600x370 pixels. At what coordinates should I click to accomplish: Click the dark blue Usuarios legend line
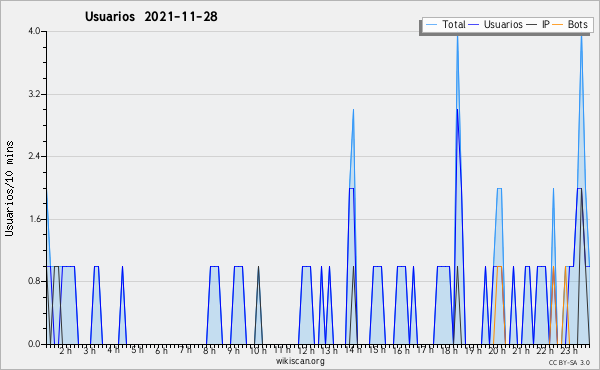tap(474, 25)
